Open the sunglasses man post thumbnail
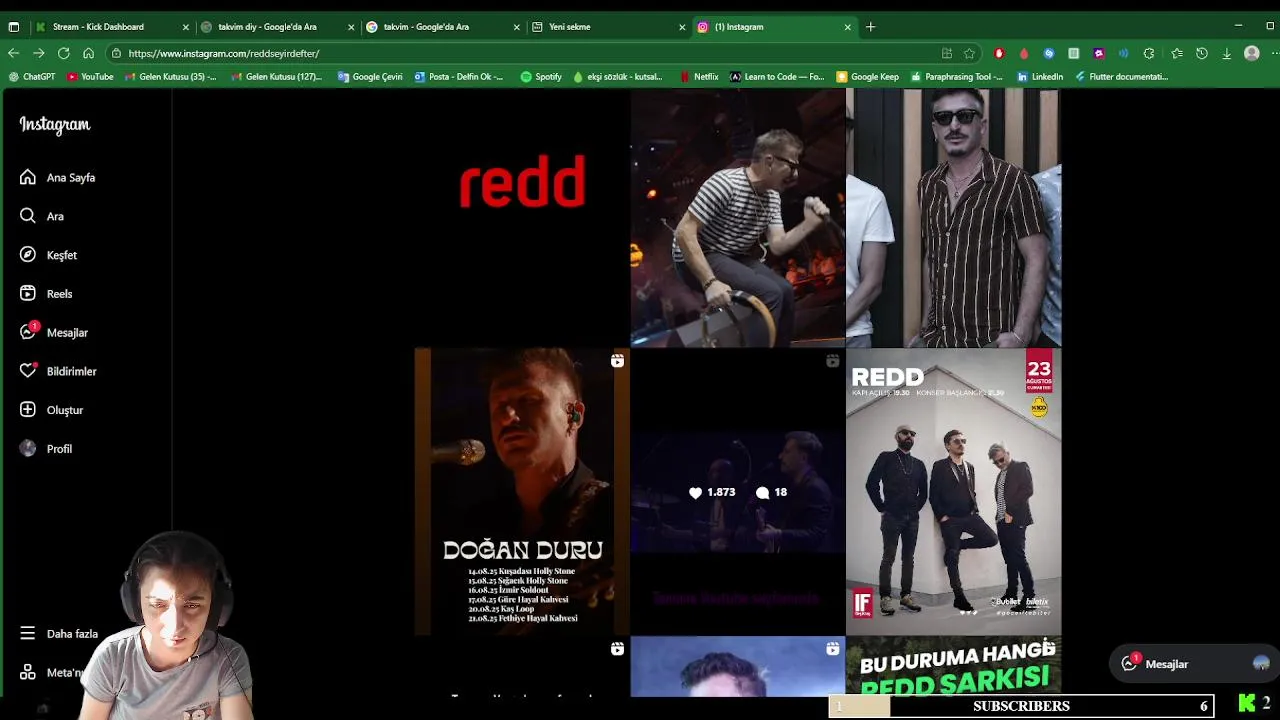Viewport: 1280px width, 720px height. pyautogui.click(x=953, y=218)
